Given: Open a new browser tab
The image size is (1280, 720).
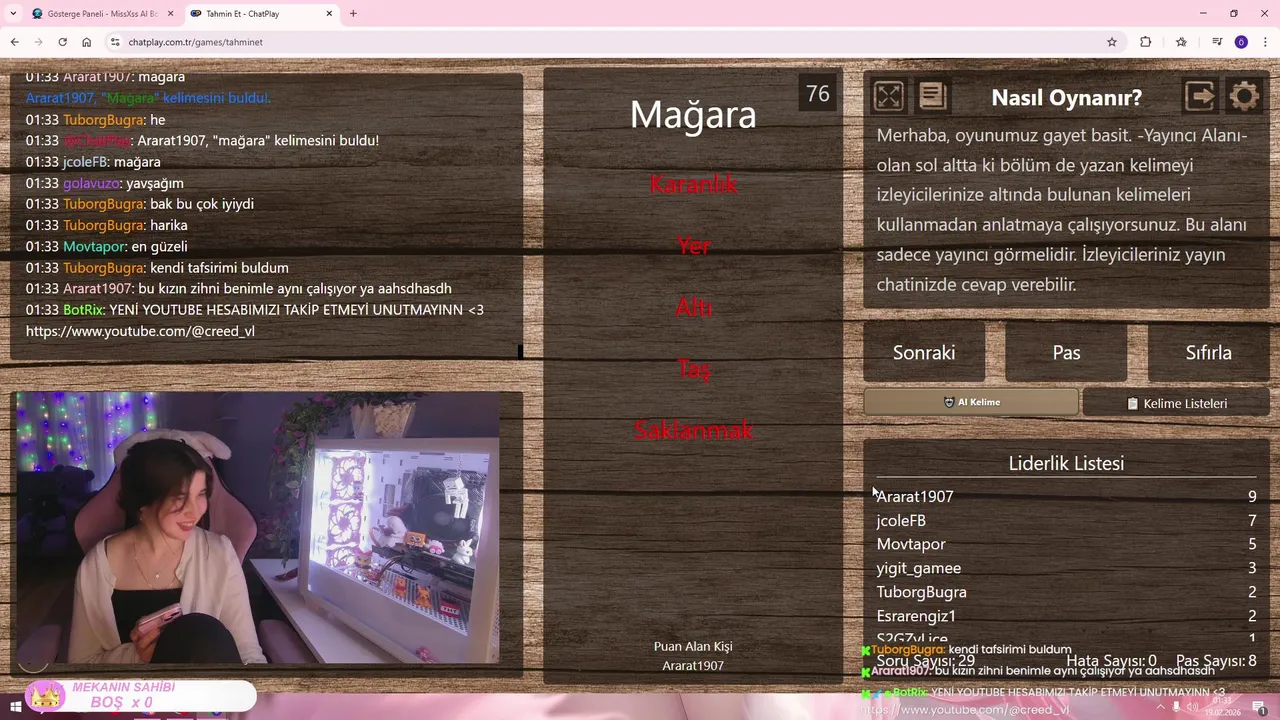Looking at the screenshot, I should 353,14.
